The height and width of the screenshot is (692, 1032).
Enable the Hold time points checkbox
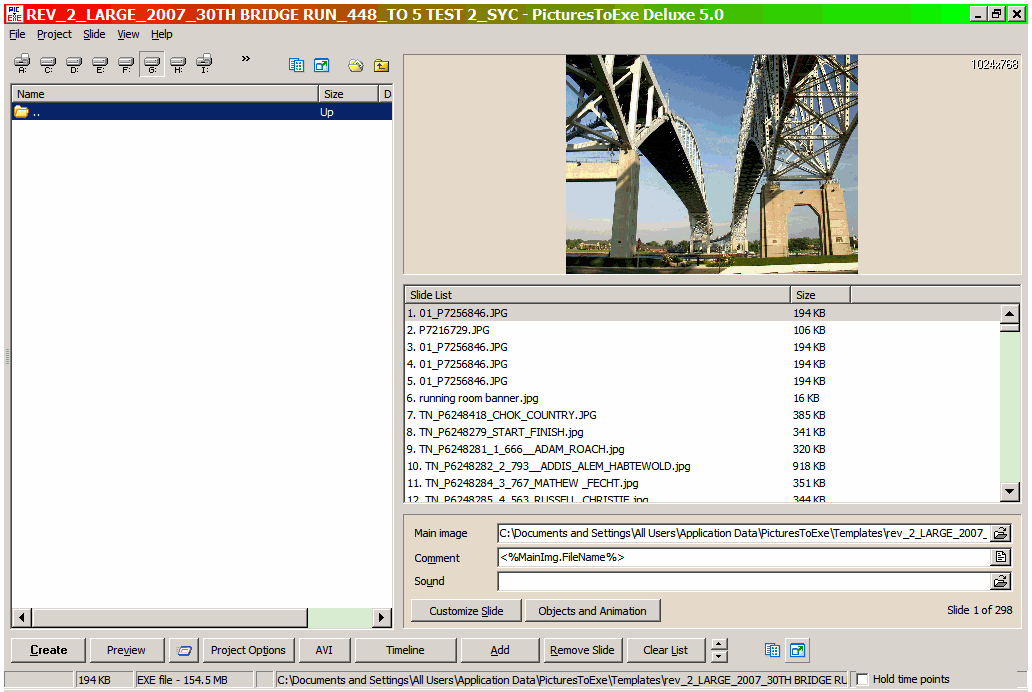point(862,680)
